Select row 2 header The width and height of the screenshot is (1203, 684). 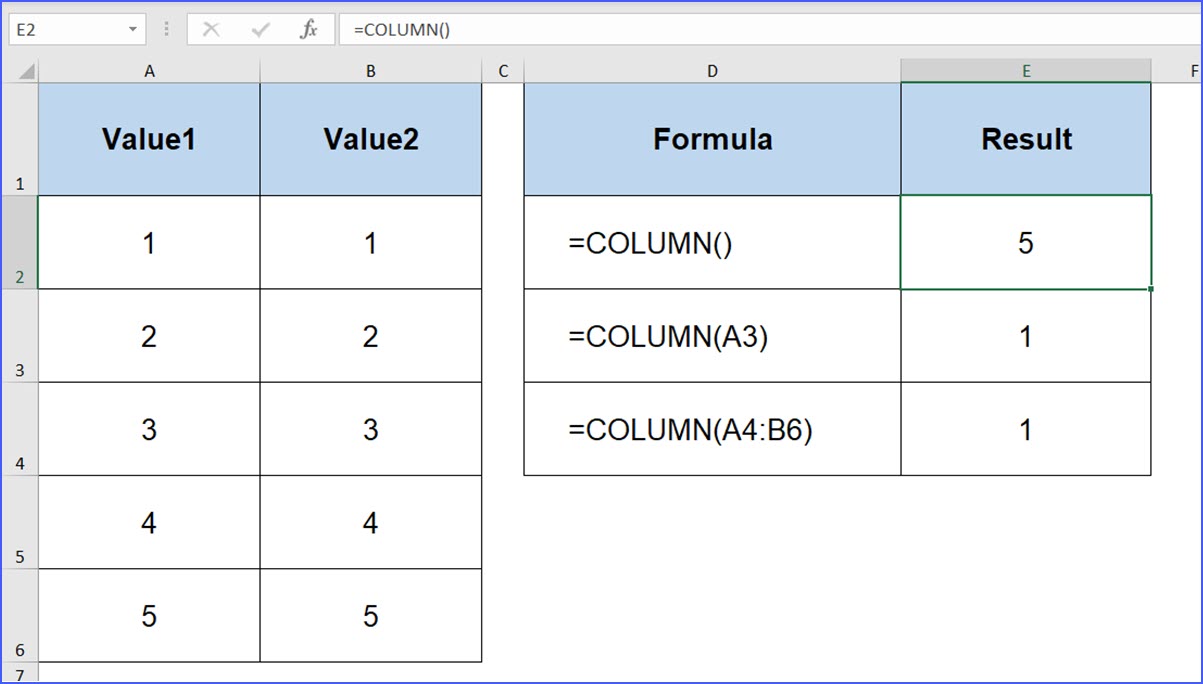click(20, 242)
